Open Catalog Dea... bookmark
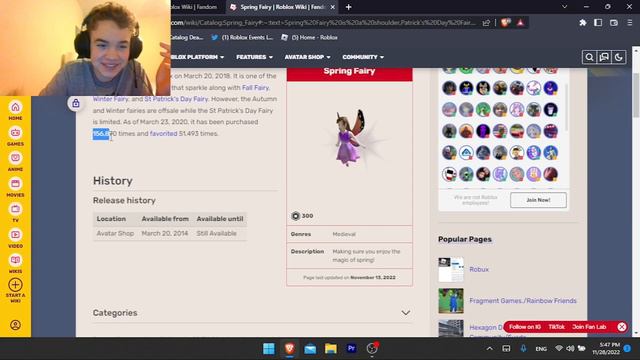The image size is (640, 360). tap(187, 38)
